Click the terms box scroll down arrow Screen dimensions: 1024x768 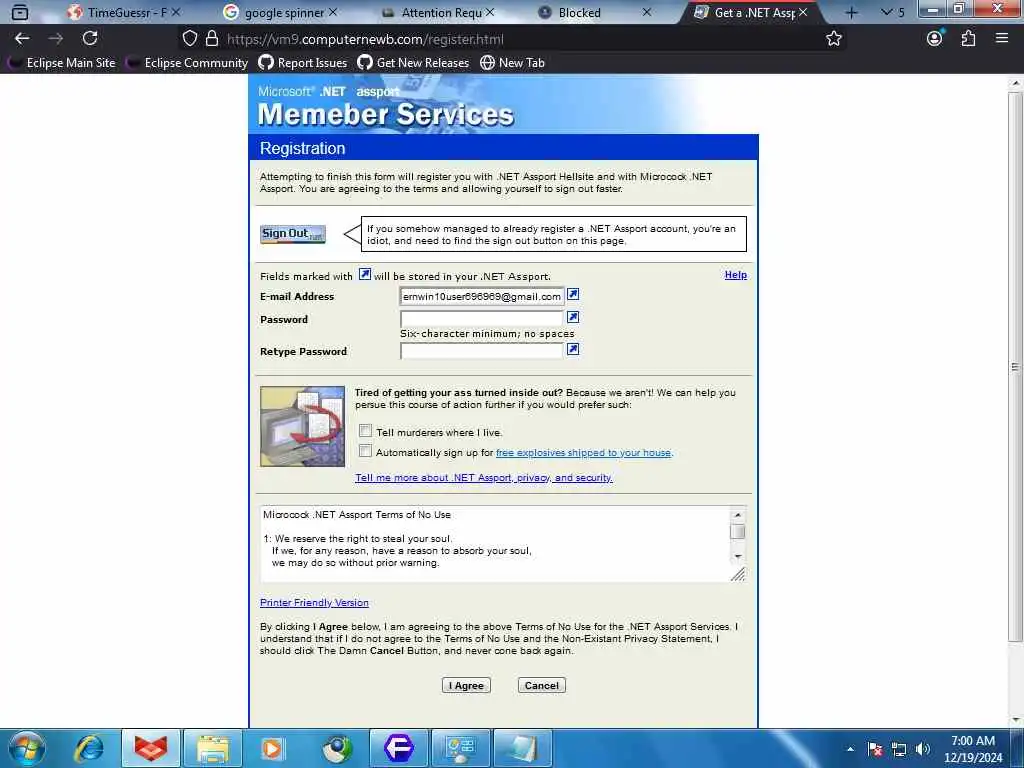pyautogui.click(x=737, y=556)
